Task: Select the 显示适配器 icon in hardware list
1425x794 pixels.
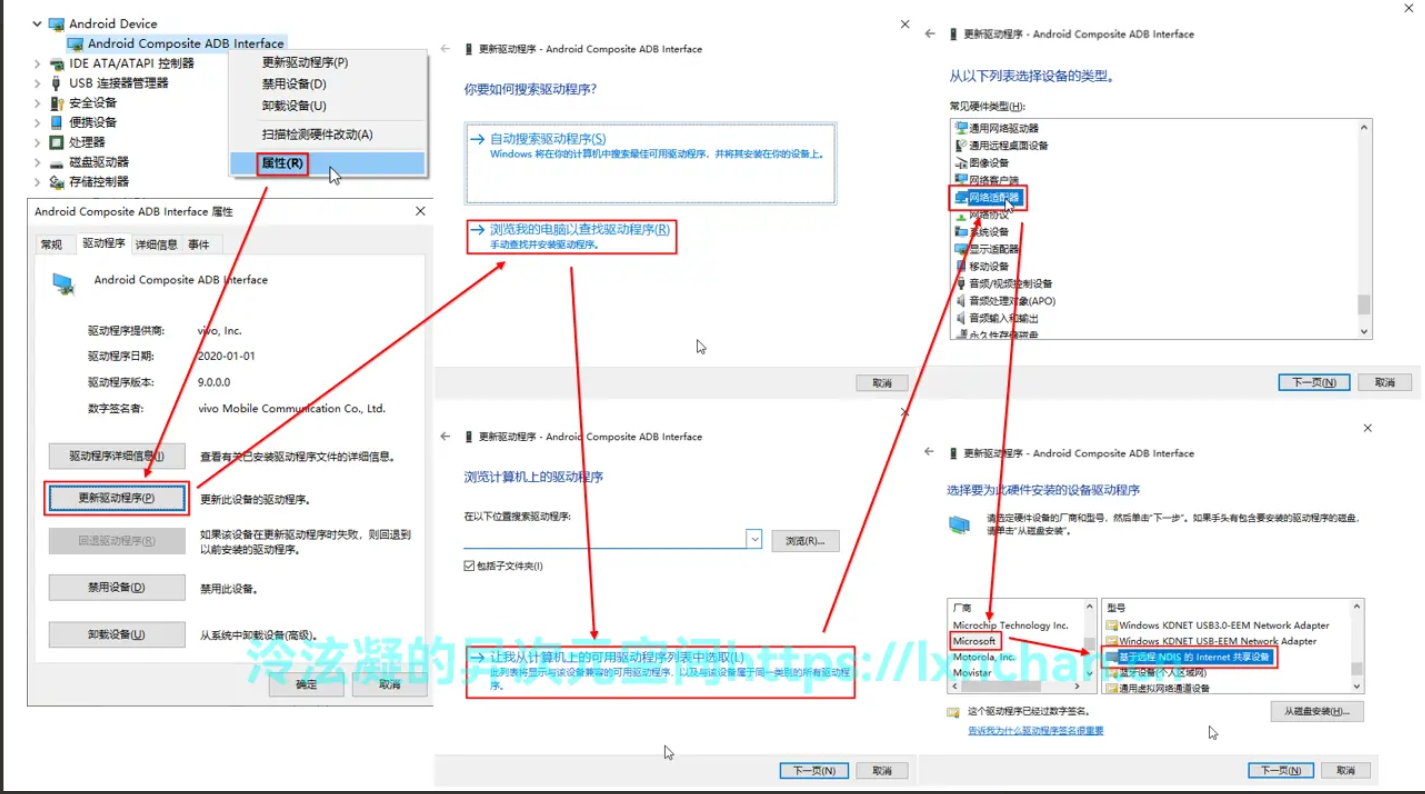Action: [961, 249]
